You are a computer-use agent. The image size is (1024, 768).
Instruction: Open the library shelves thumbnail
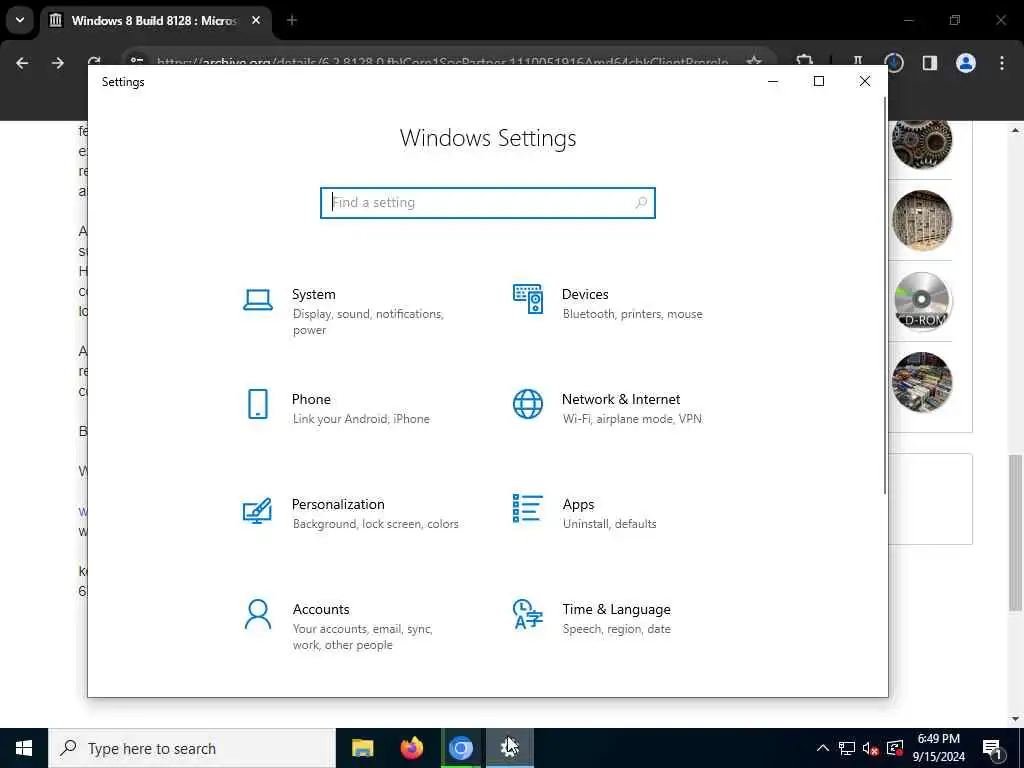click(922, 221)
